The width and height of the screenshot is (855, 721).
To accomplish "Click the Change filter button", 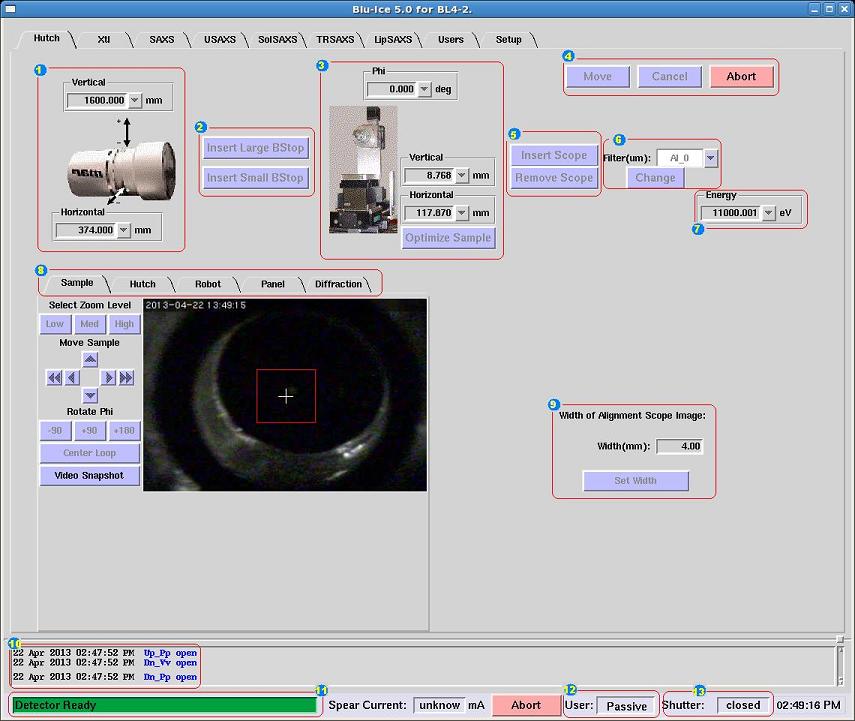I will (655, 178).
